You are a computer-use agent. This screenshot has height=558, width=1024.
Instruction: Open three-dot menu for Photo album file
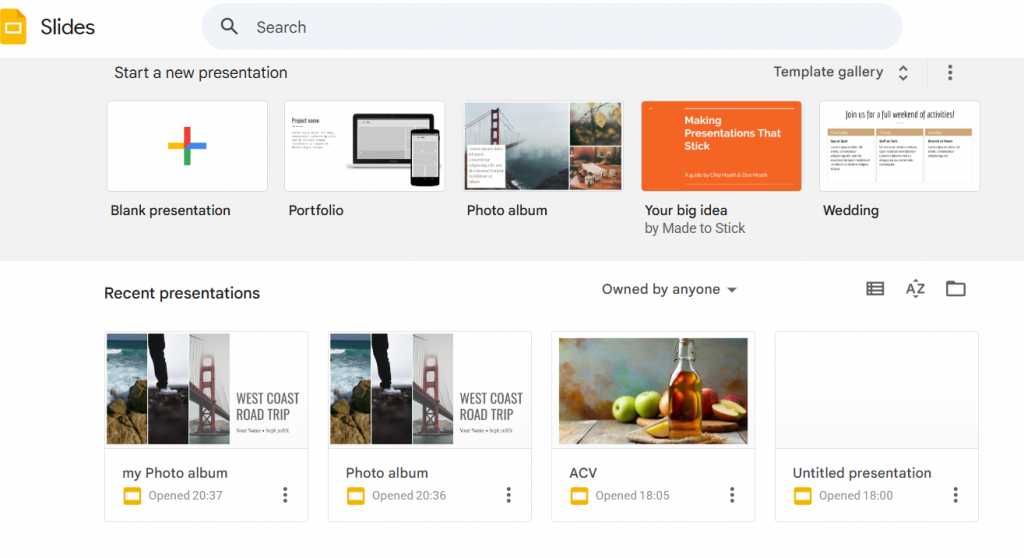[x=508, y=495]
